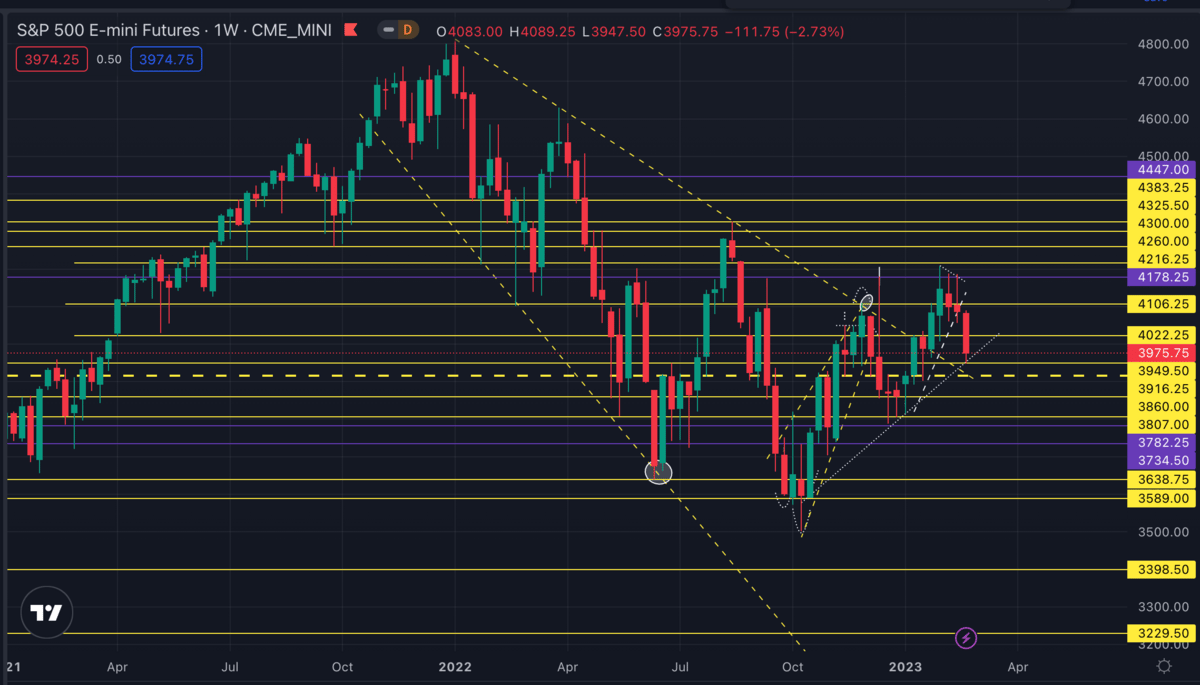The image size is (1200, 685).
Task: Select the 3638.75 price label
Action: click(1161, 479)
